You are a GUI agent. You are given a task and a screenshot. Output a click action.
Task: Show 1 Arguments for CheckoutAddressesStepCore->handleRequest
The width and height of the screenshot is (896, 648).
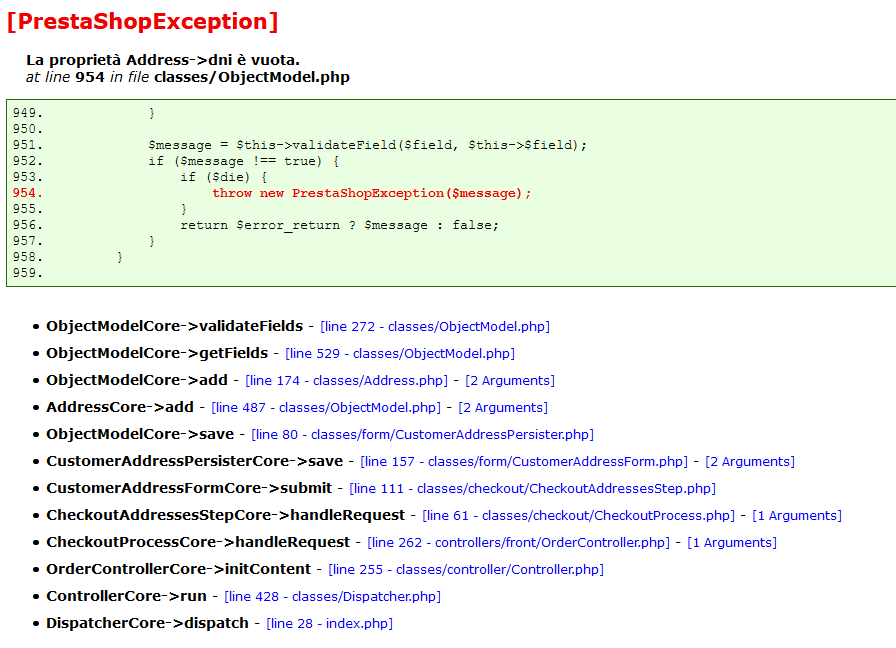click(797, 515)
